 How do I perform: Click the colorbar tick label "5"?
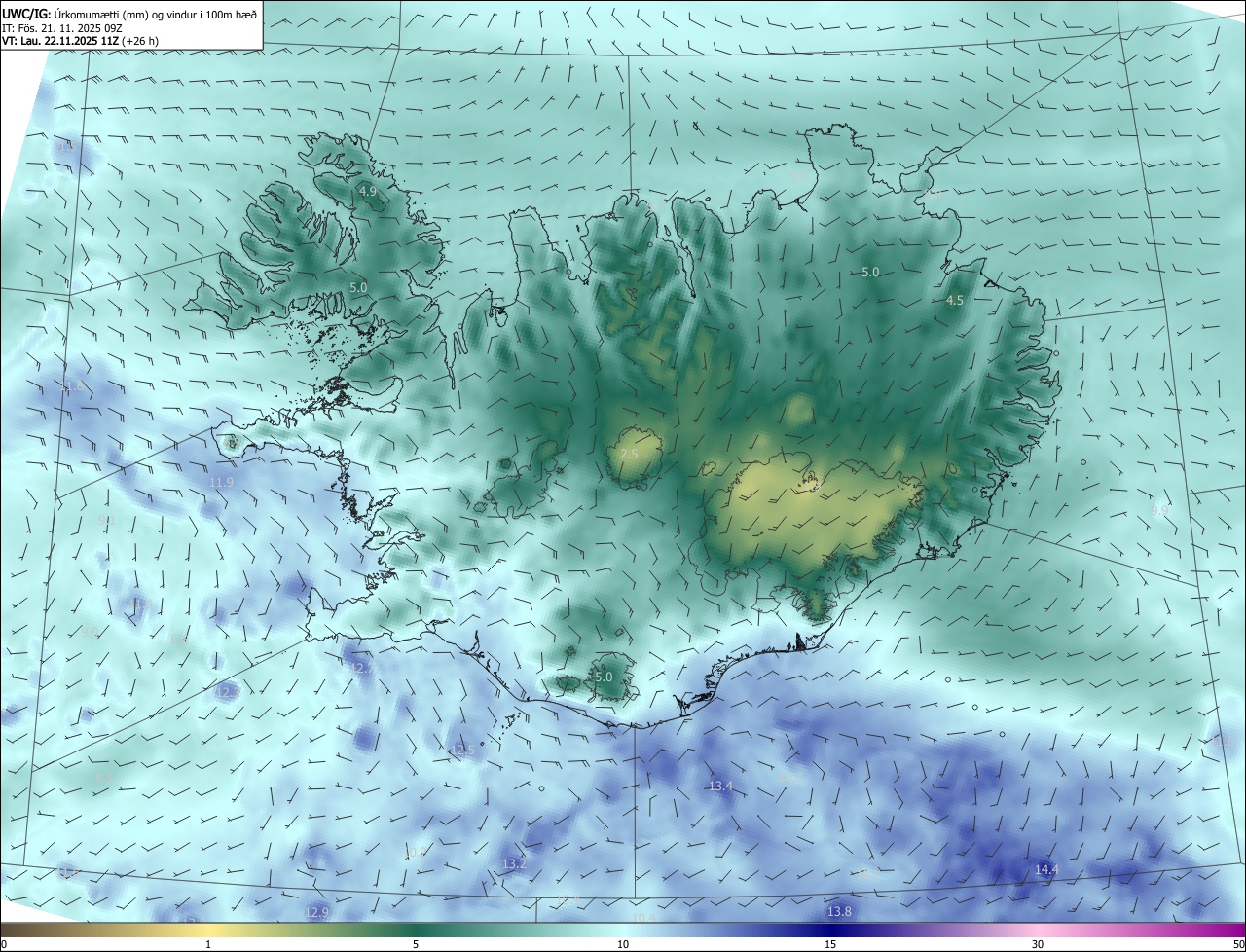click(x=416, y=944)
